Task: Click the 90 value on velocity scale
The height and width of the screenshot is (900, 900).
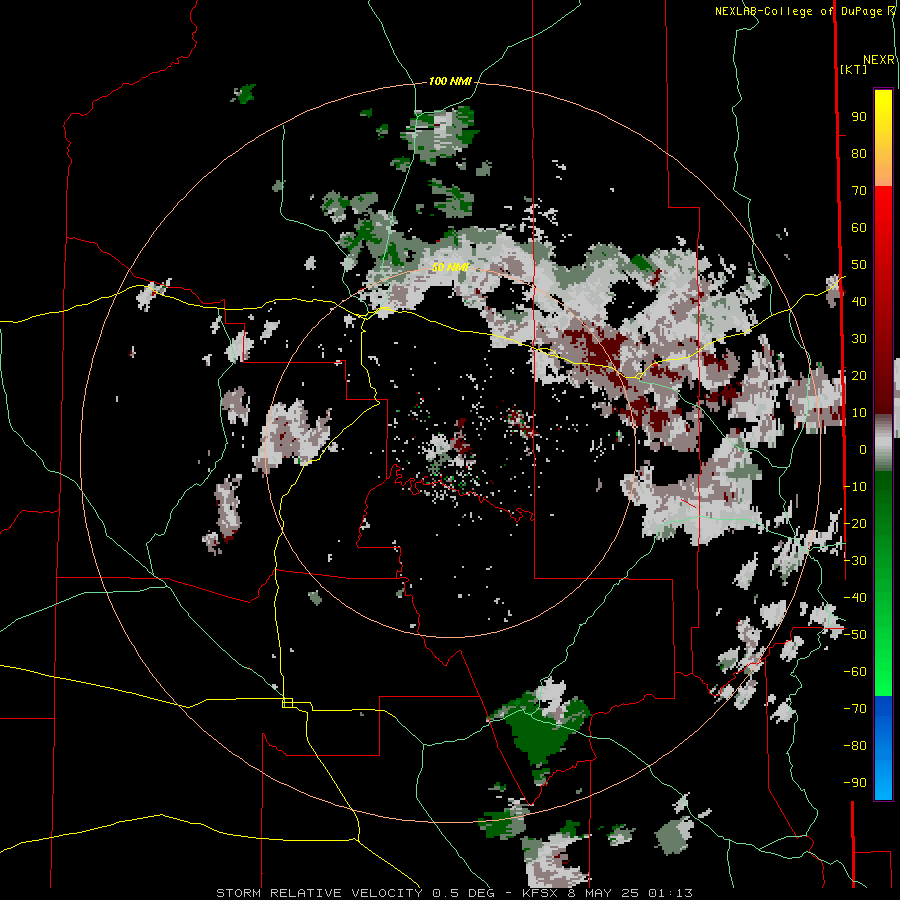Action: [859, 117]
